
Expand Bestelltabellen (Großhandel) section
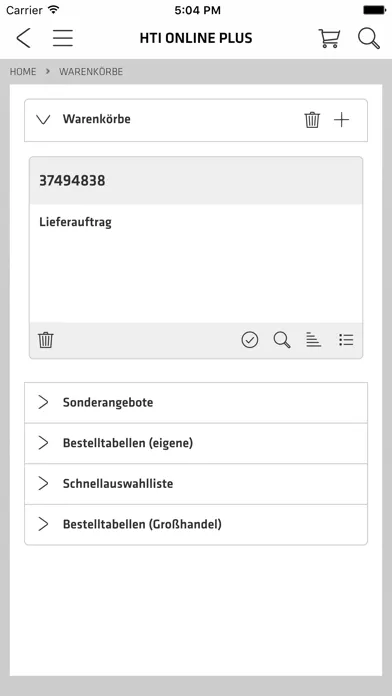click(x=196, y=525)
